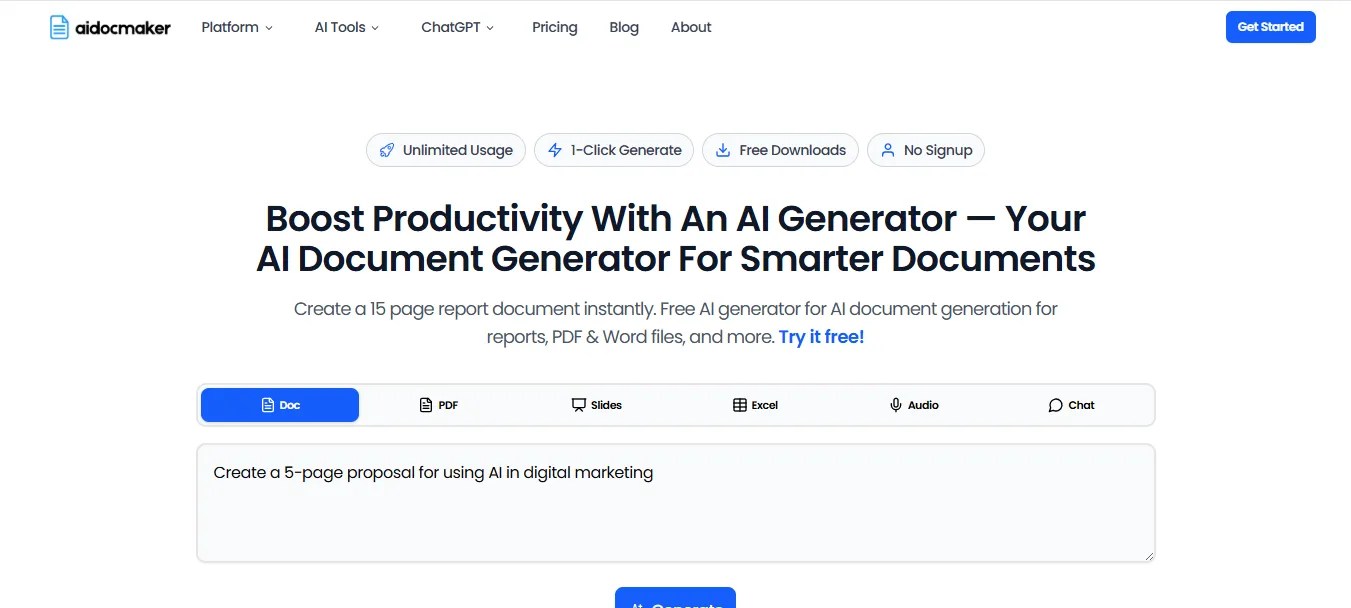Viewport: 1351px width, 608px height.
Task: Click the Get Started button
Action: click(x=1271, y=27)
